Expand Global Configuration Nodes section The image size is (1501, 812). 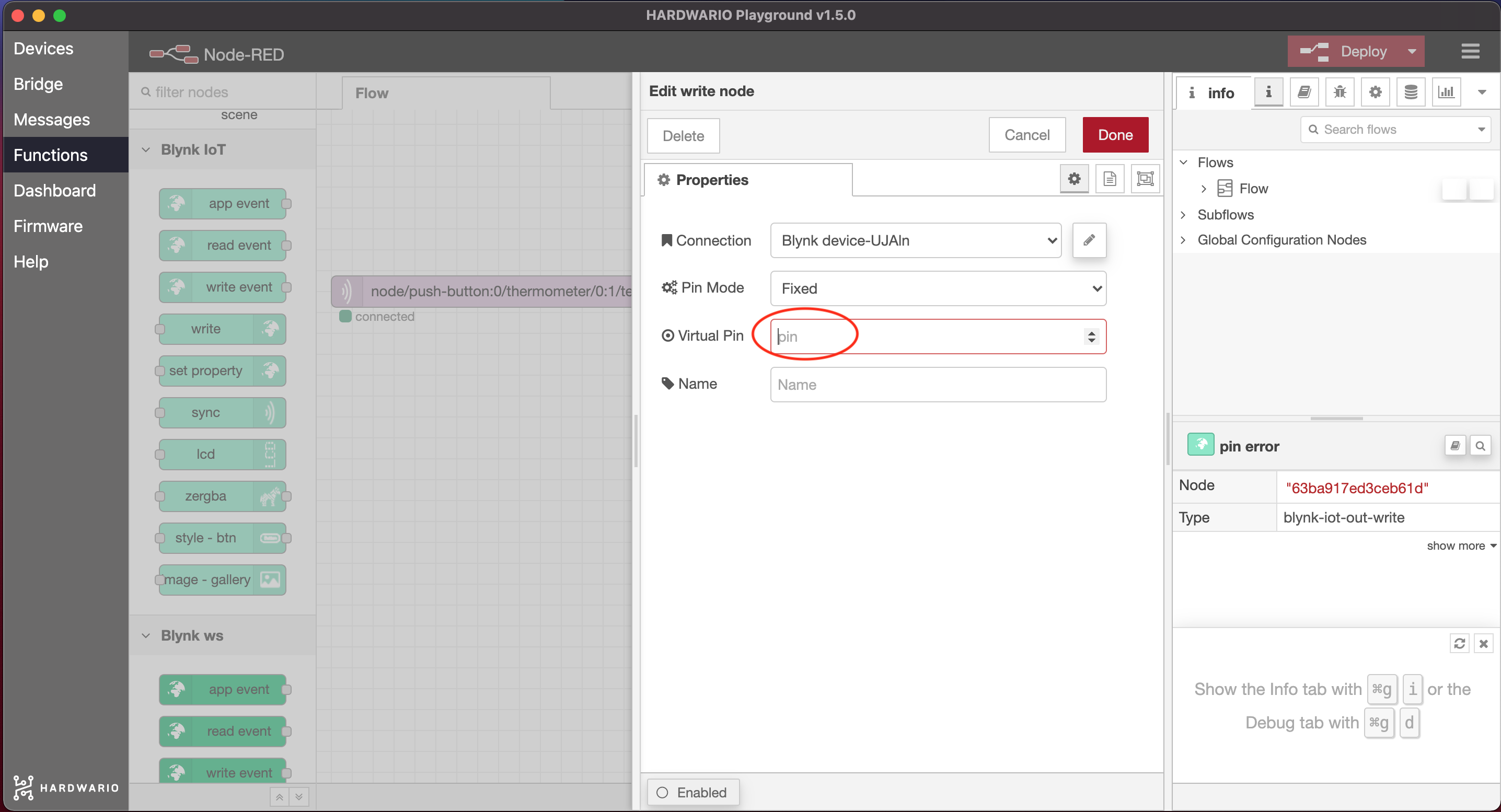[x=1183, y=240]
